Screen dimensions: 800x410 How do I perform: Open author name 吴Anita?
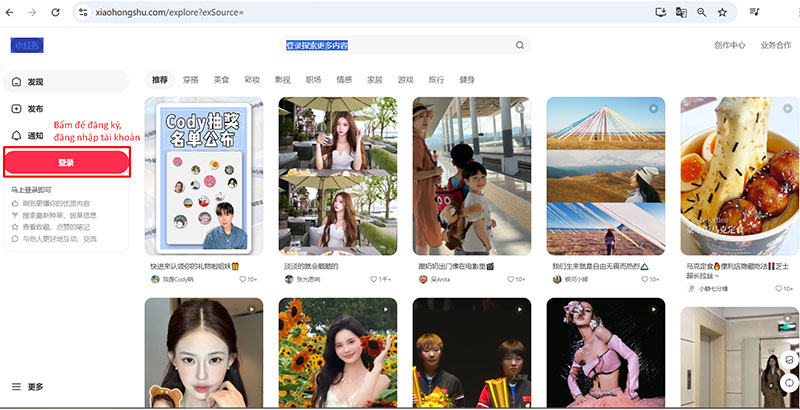pyautogui.click(x=440, y=279)
